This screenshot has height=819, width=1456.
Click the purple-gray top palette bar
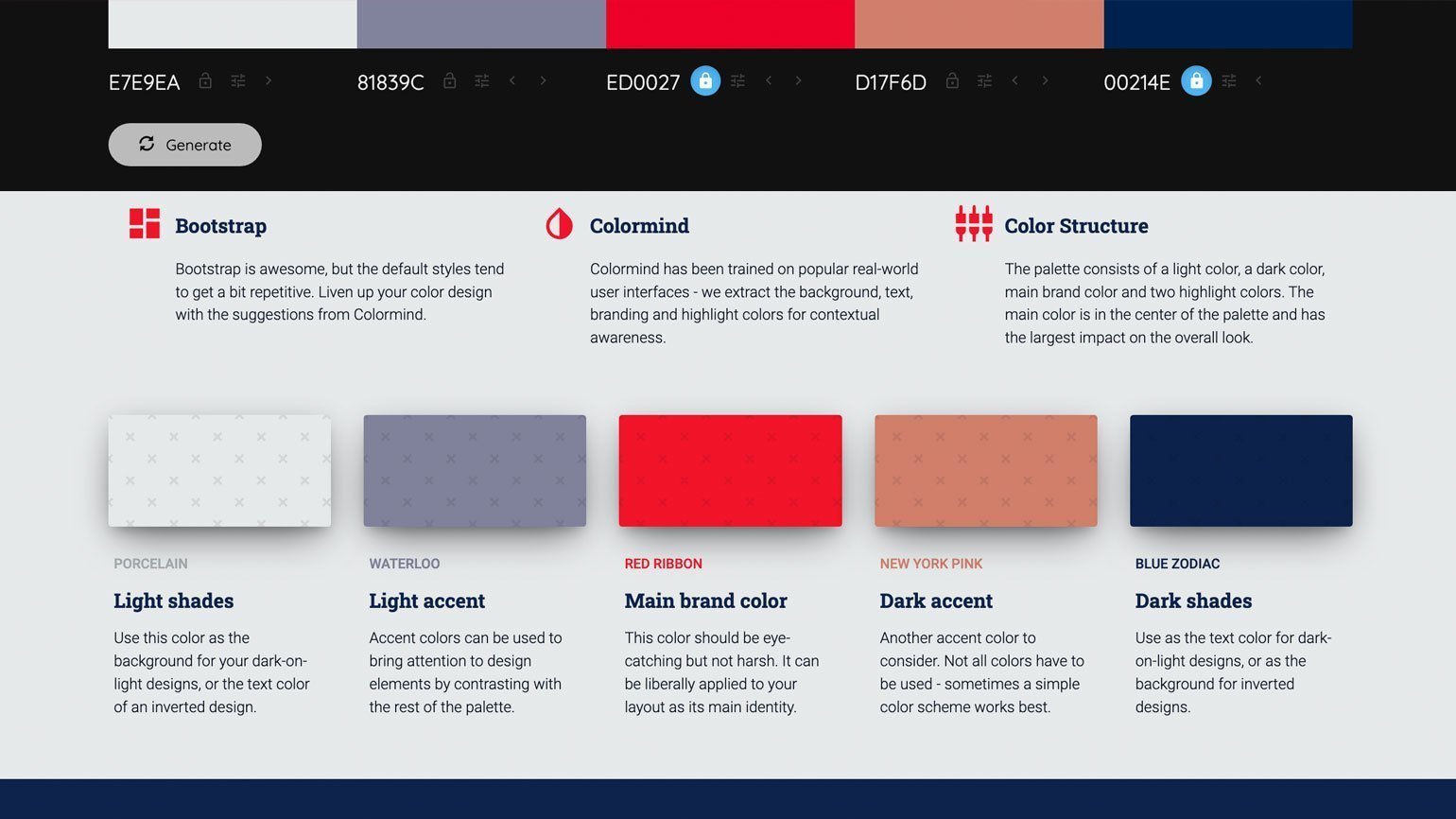481,24
